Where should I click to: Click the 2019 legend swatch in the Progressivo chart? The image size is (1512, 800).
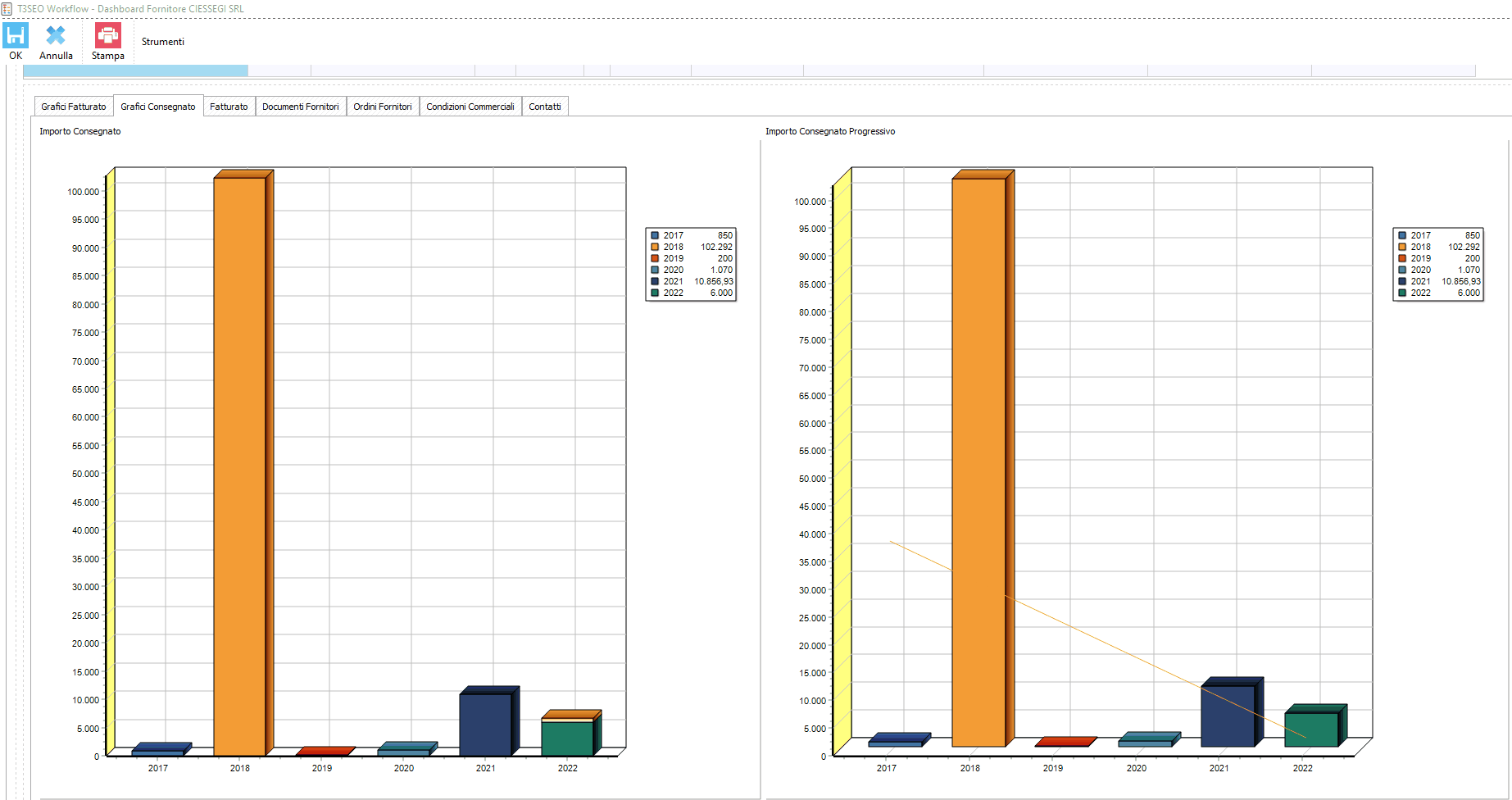(x=1402, y=258)
